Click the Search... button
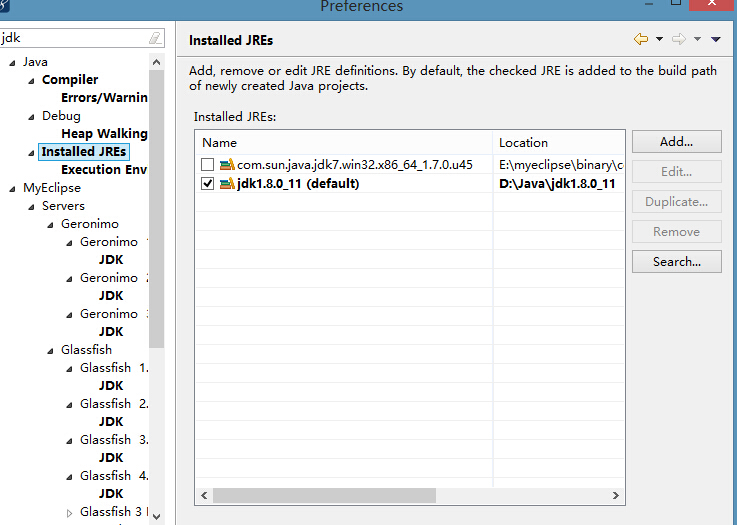Viewport: 737px width, 525px height. click(x=676, y=262)
